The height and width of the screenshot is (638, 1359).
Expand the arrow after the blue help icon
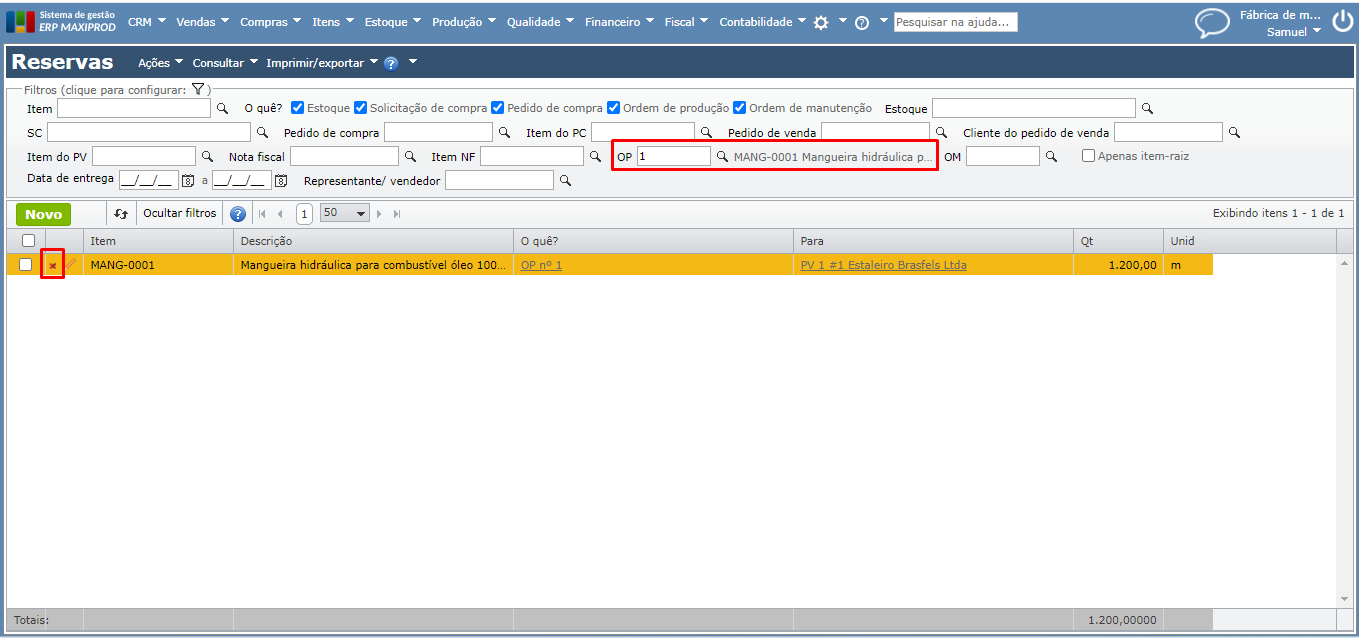tap(413, 62)
